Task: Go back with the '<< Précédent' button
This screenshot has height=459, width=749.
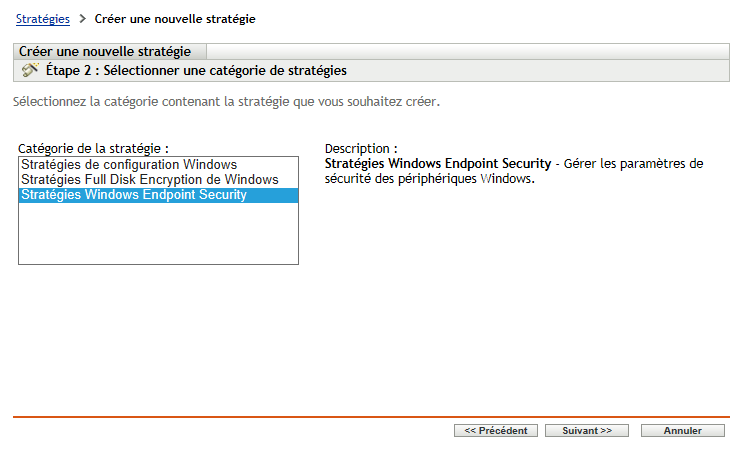Action: 496,431
